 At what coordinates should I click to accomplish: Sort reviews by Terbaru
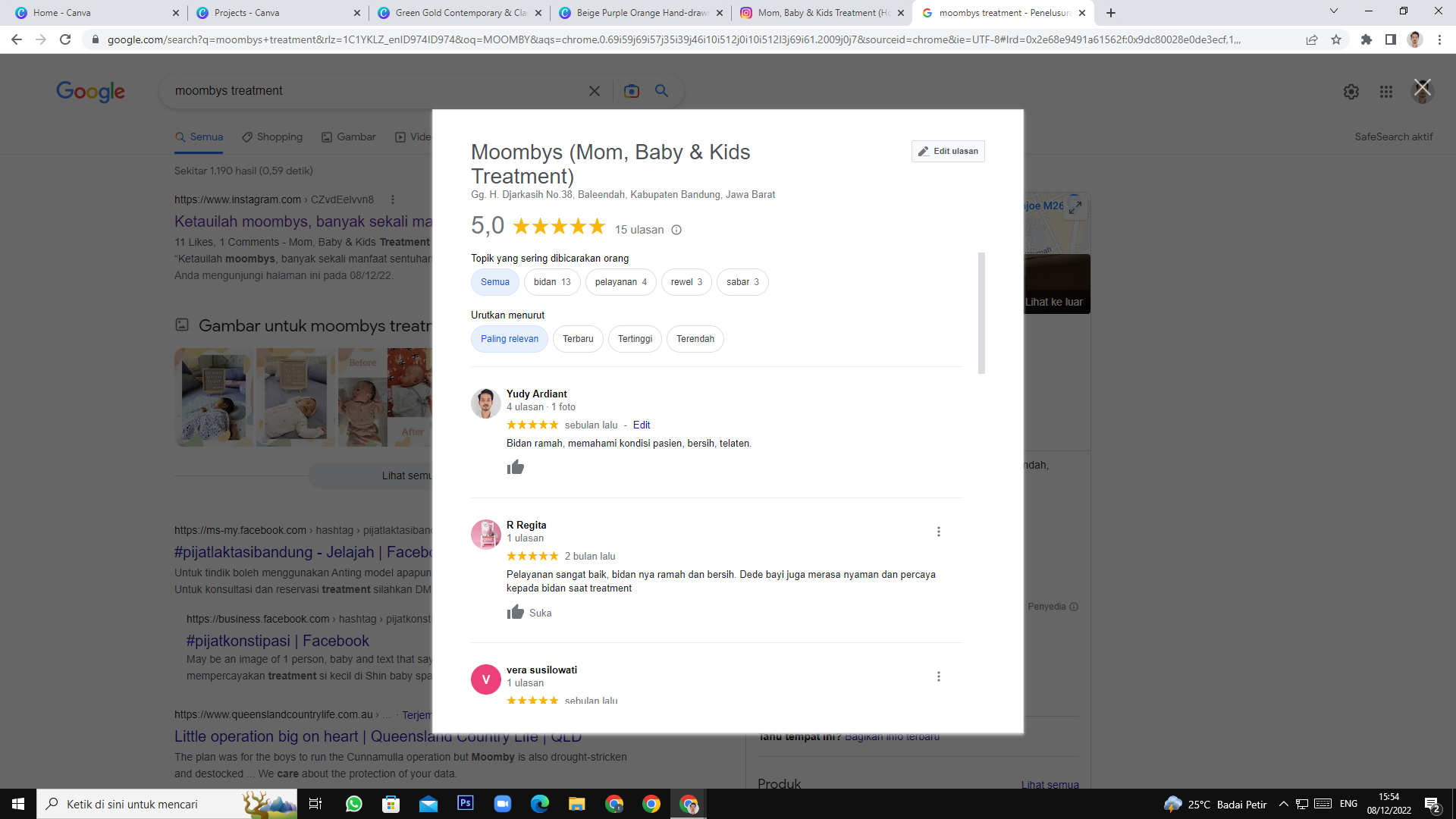[577, 339]
